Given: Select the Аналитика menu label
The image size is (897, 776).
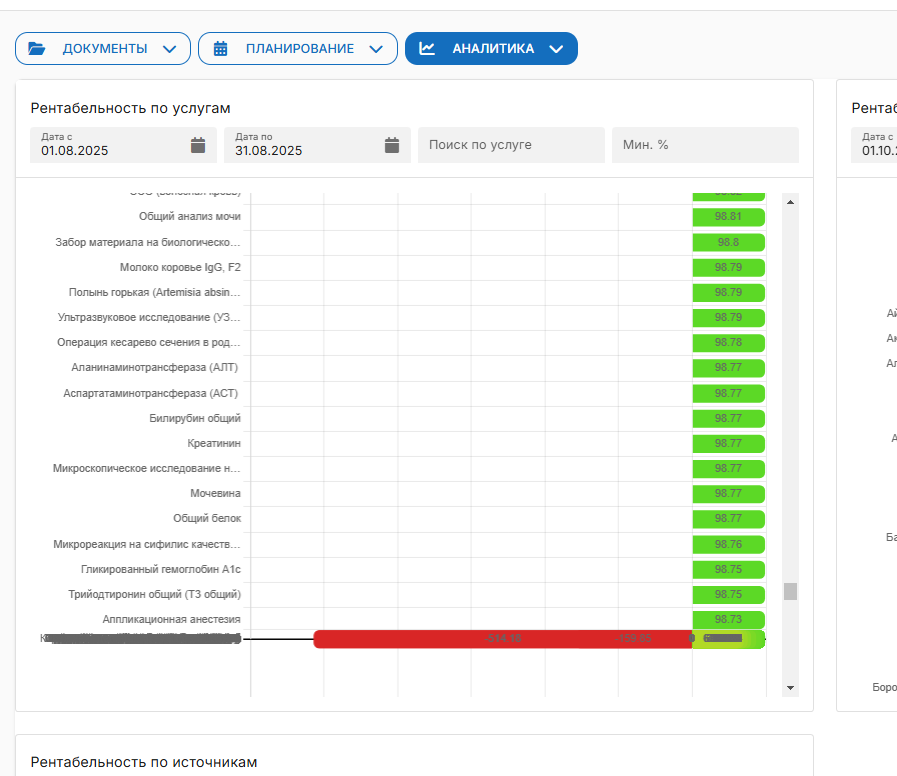Looking at the screenshot, I should [493, 49].
